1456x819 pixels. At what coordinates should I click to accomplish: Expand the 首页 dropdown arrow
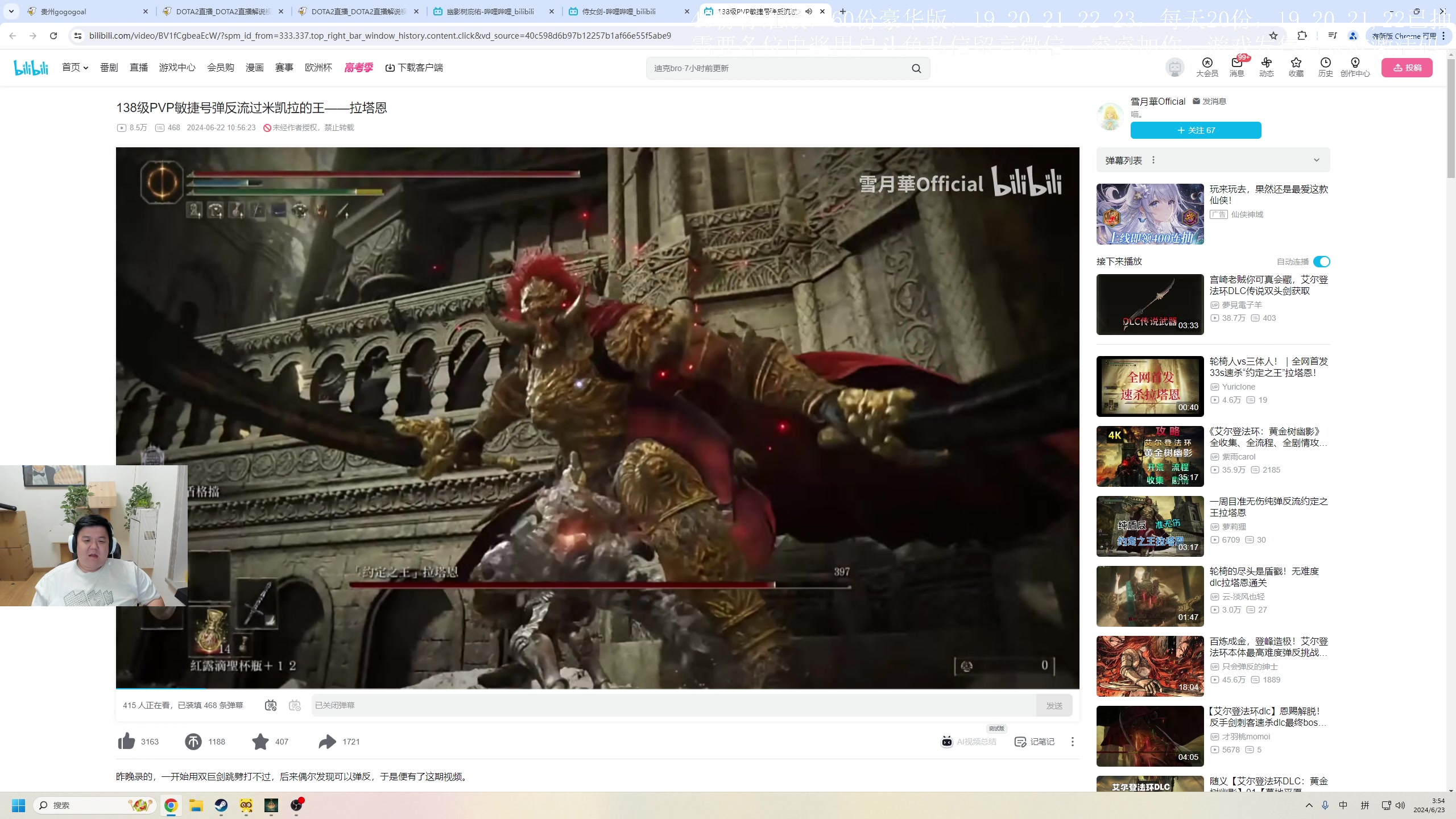tap(86, 68)
